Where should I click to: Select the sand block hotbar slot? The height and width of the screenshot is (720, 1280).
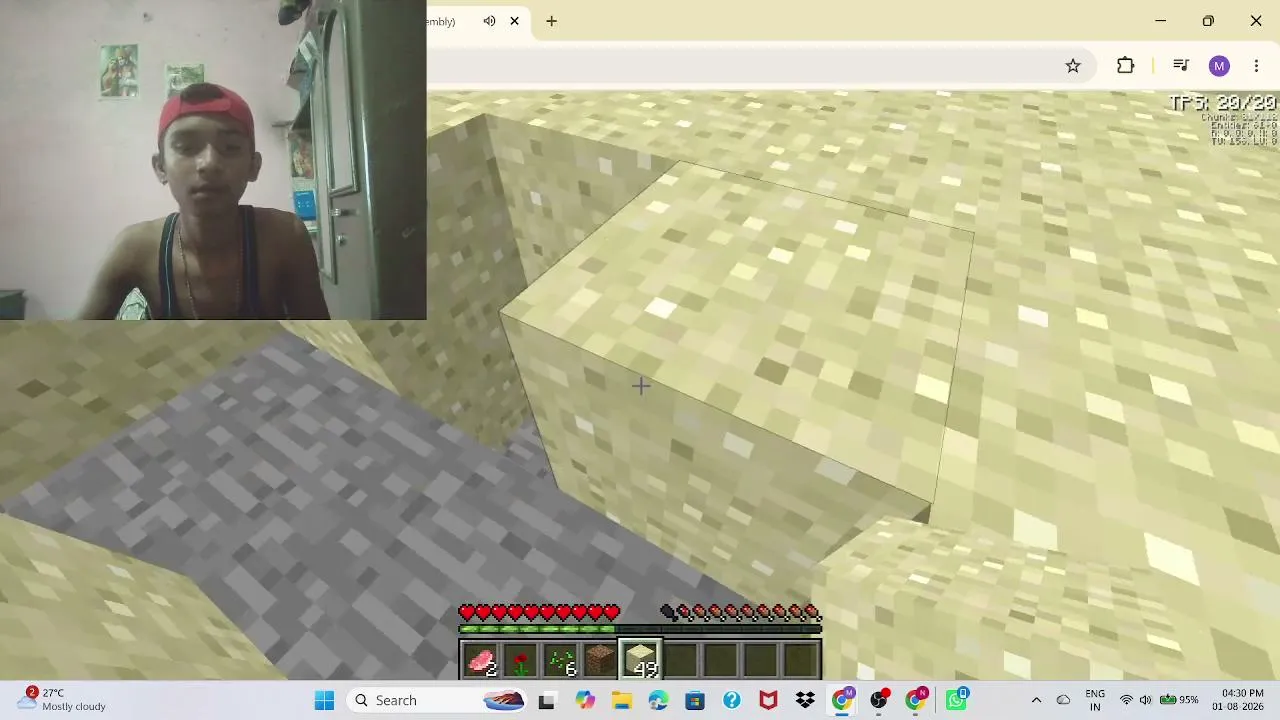coord(640,660)
